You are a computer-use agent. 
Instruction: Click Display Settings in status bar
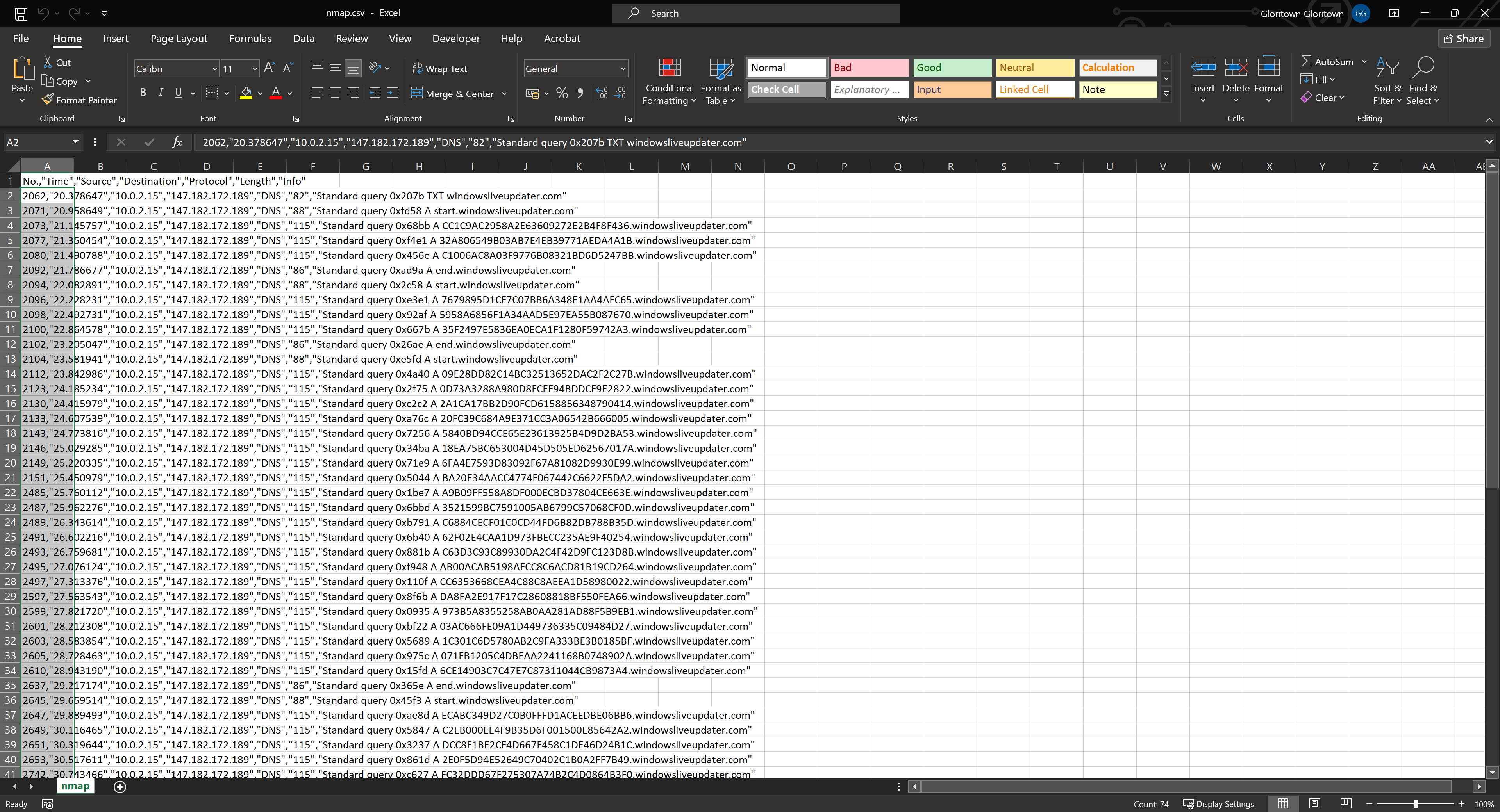(x=1219, y=805)
